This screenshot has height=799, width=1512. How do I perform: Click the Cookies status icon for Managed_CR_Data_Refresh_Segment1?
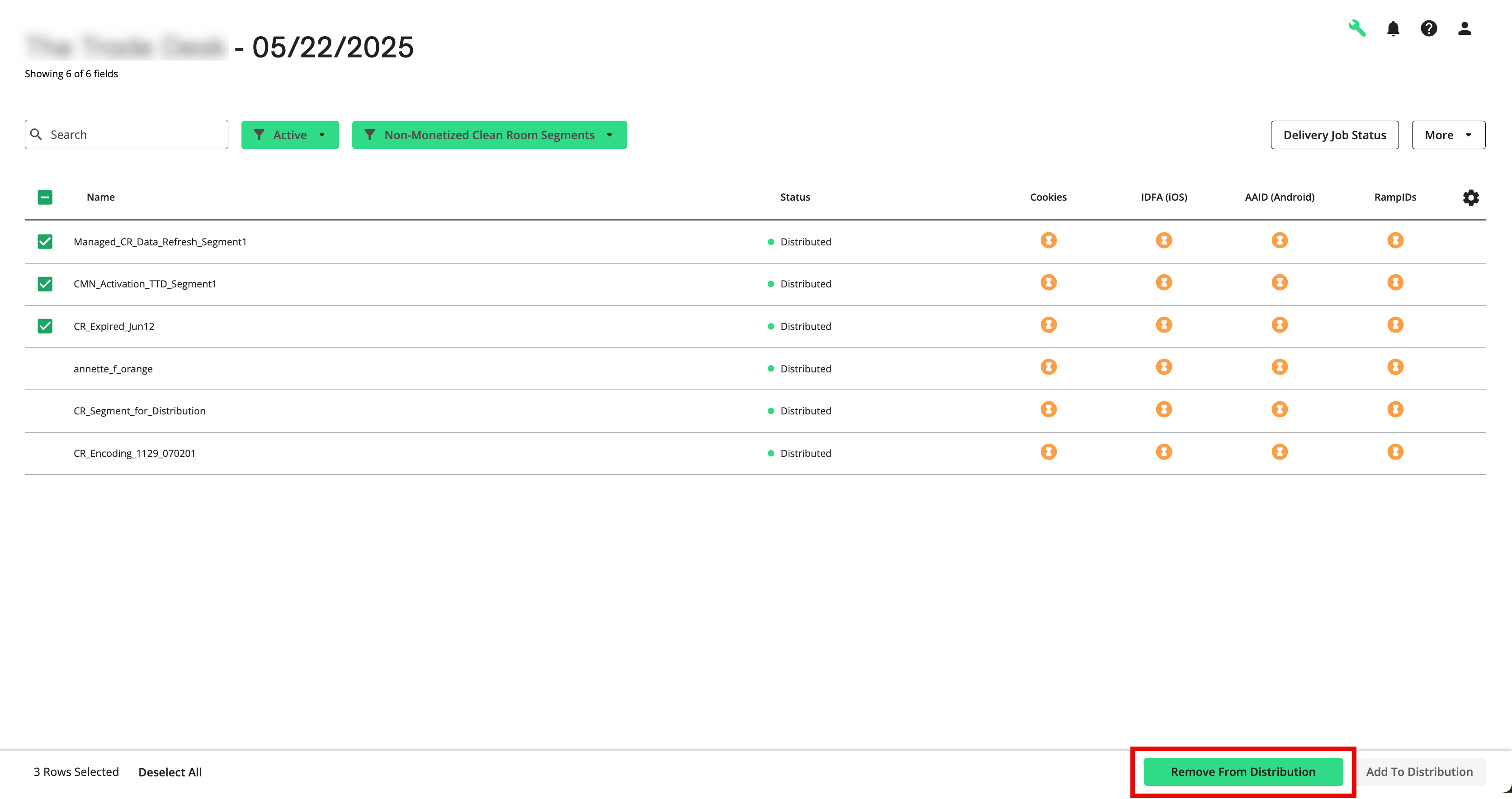coord(1048,240)
